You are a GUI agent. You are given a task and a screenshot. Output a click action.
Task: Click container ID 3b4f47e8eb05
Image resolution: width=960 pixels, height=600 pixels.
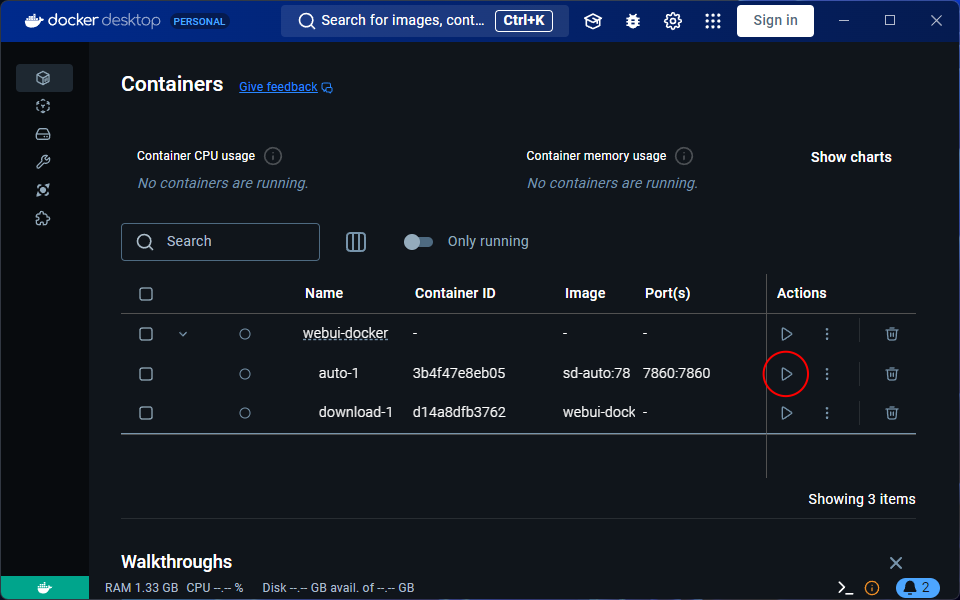coord(459,373)
